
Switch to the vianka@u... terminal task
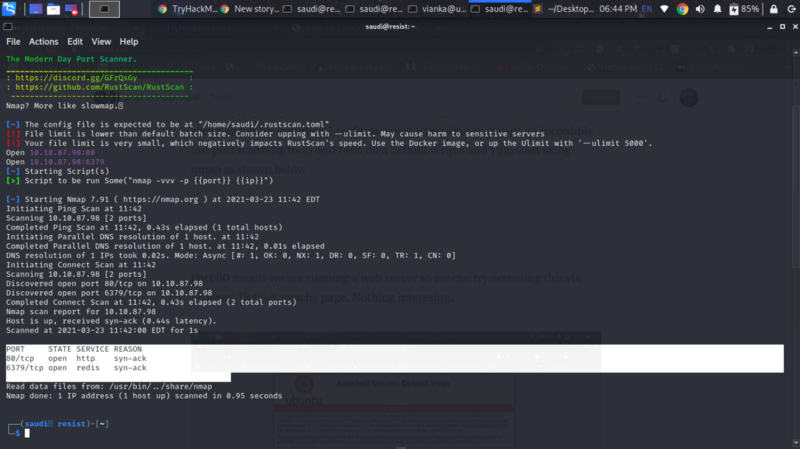pos(438,9)
